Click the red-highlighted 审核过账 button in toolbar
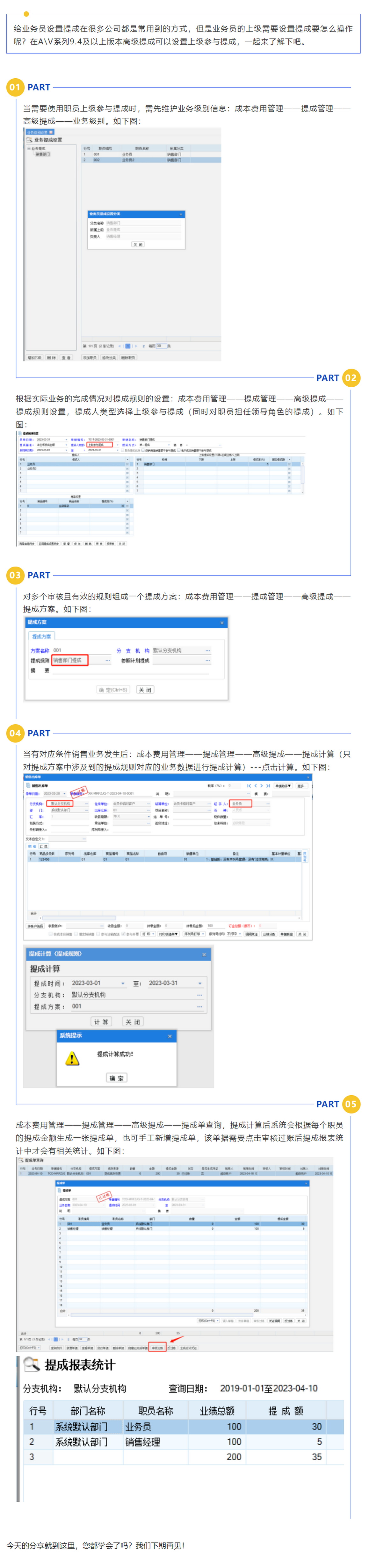This screenshot has height=1568, width=369. (157, 1348)
